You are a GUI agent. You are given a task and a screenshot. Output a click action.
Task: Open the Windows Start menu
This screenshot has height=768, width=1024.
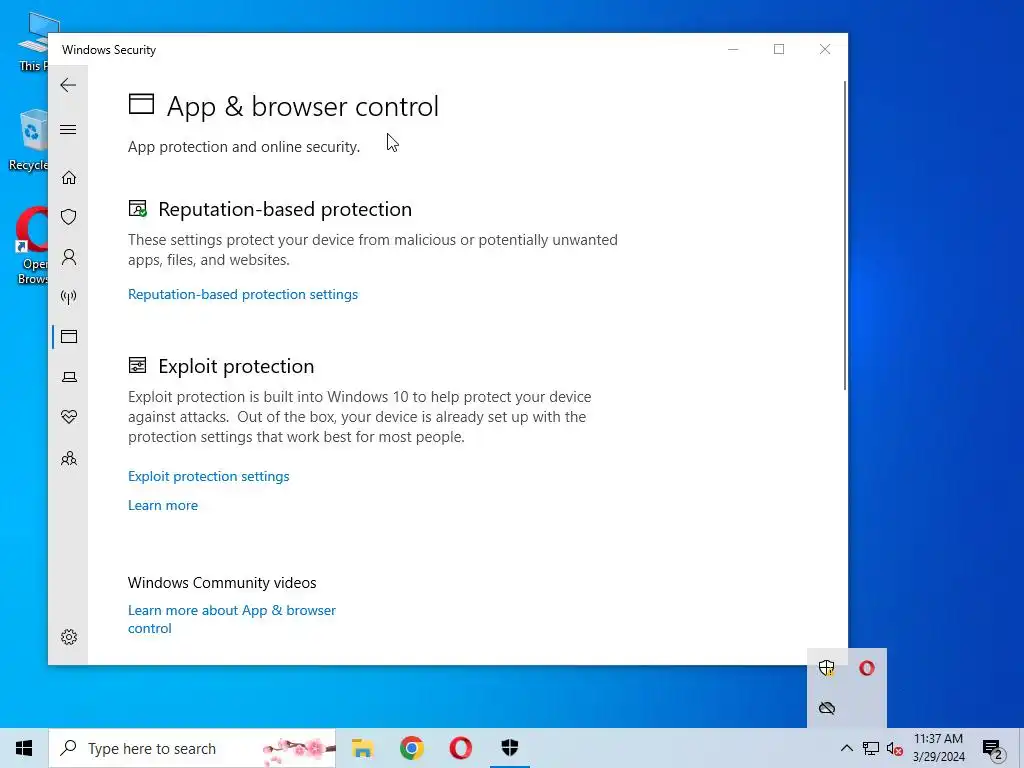tap(24, 748)
